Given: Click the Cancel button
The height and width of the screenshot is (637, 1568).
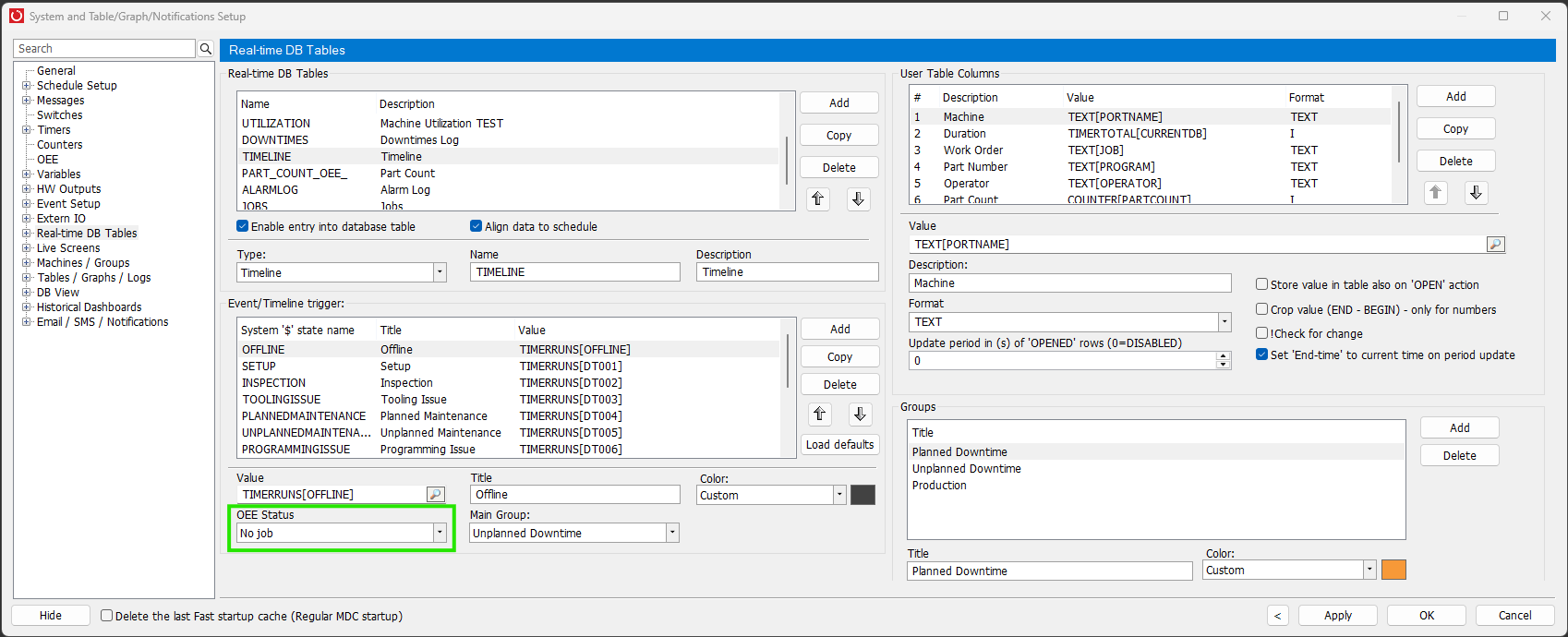Looking at the screenshot, I should 1514,616.
